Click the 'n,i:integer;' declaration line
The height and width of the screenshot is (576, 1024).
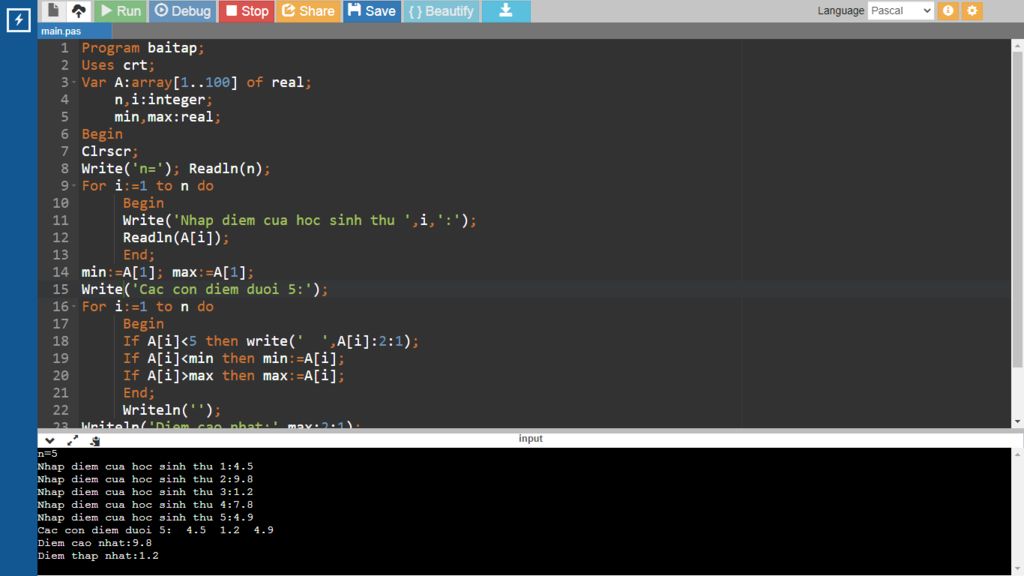(163, 99)
